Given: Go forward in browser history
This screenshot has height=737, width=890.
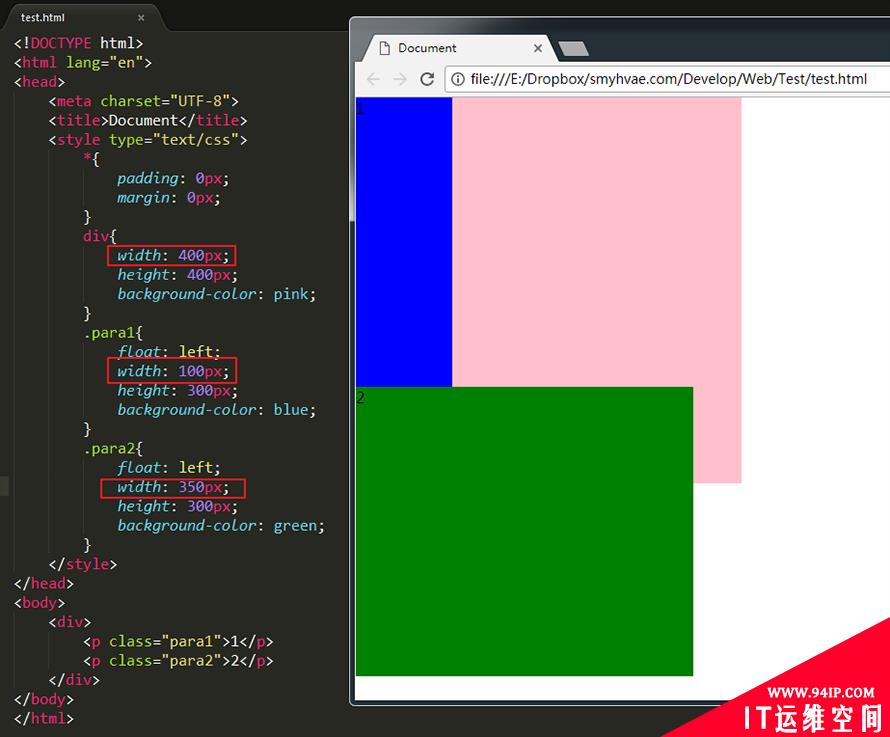Looking at the screenshot, I should pyautogui.click(x=400, y=79).
